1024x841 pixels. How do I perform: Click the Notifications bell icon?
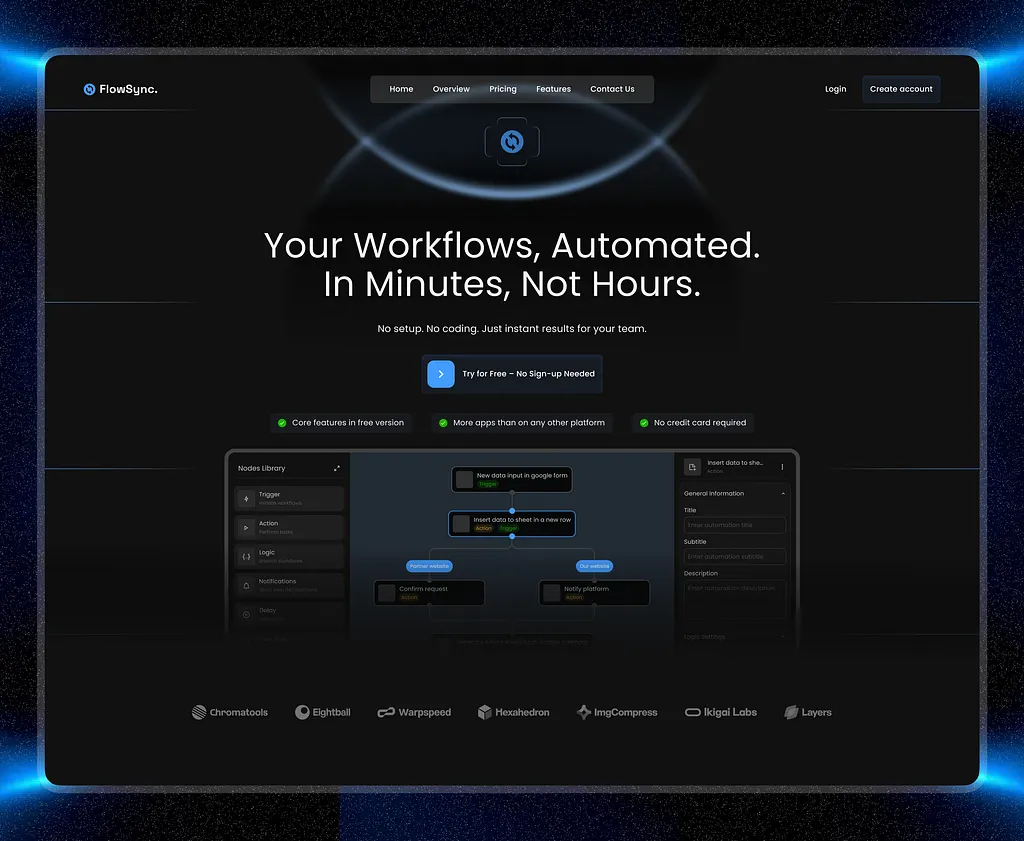click(x=247, y=585)
